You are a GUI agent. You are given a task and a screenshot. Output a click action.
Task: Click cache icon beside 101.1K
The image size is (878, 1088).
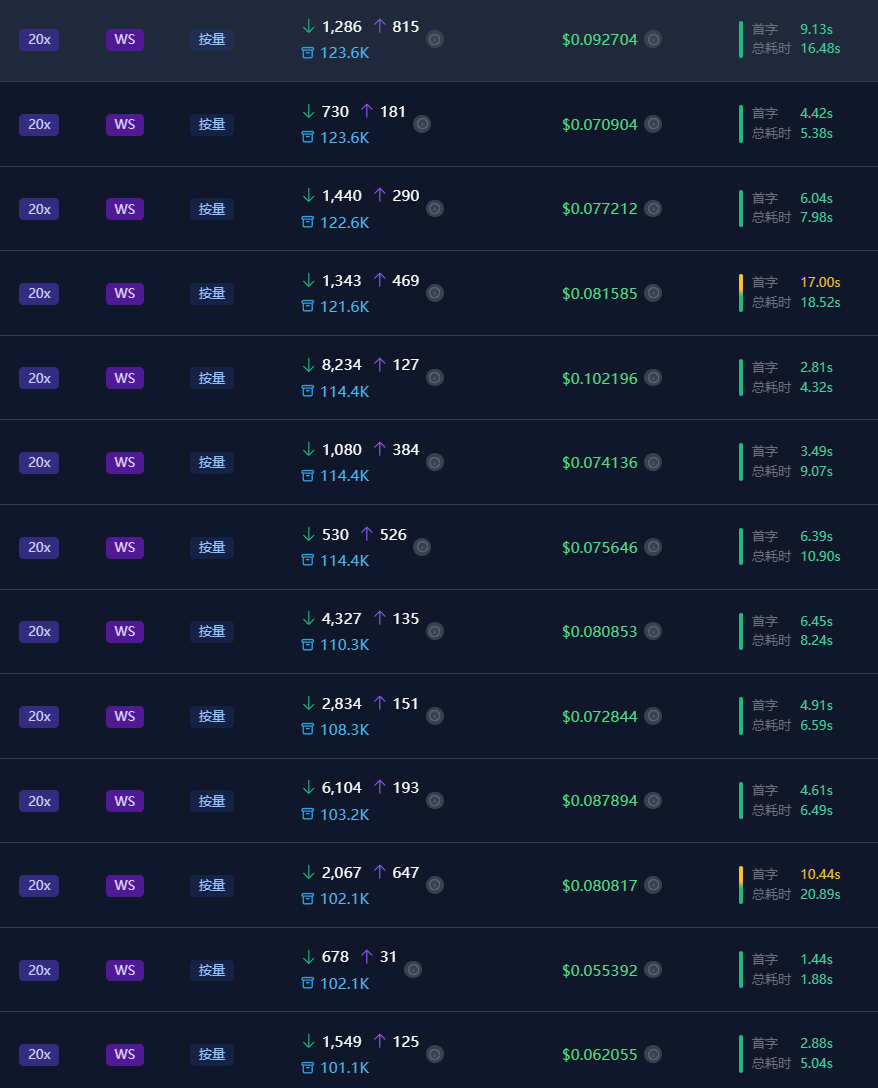point(307,1067)
